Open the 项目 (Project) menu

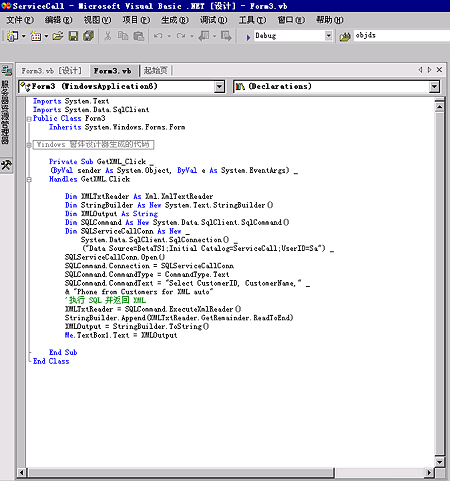tap(136, 20)
